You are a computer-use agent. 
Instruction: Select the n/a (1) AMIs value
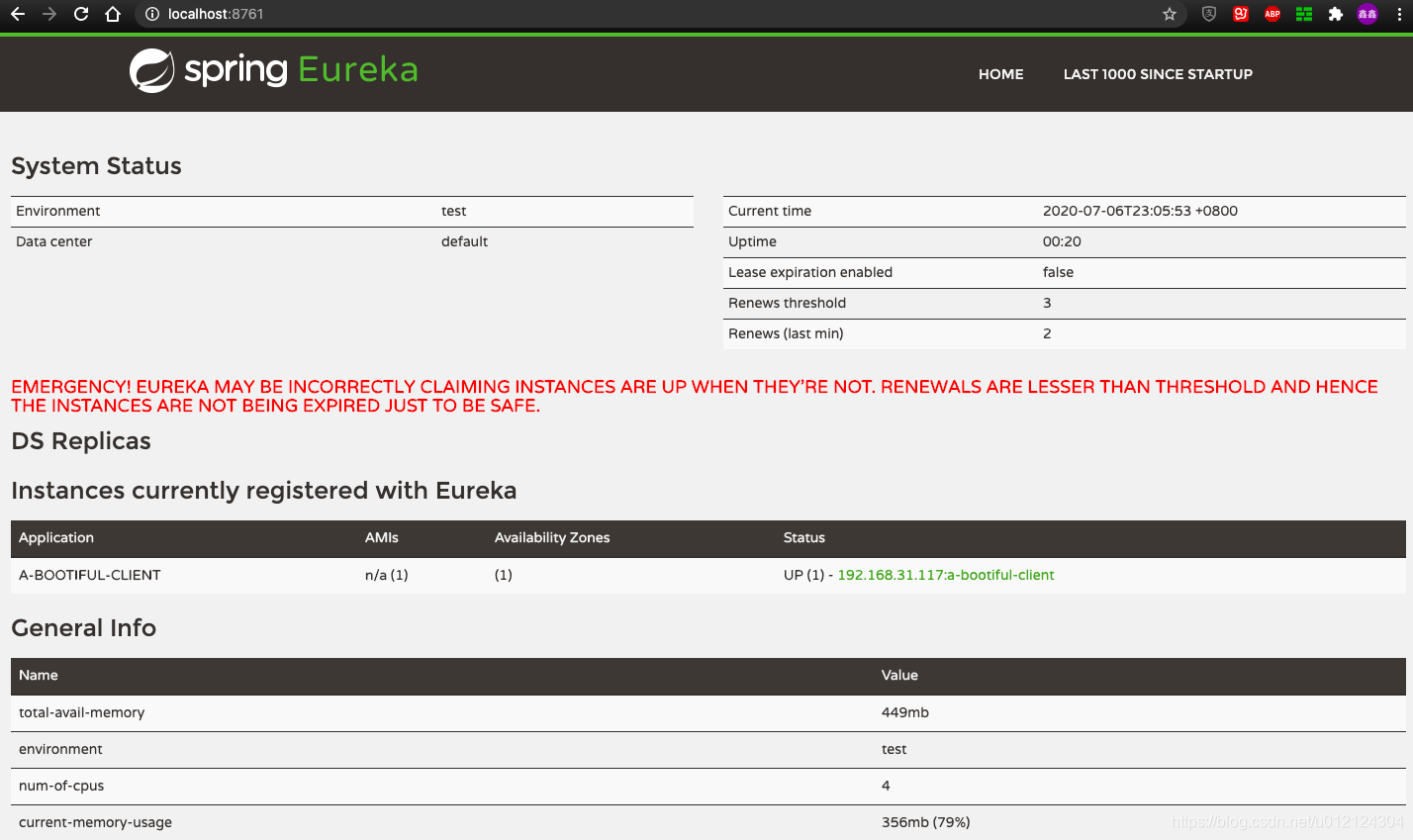pos(387,575)
